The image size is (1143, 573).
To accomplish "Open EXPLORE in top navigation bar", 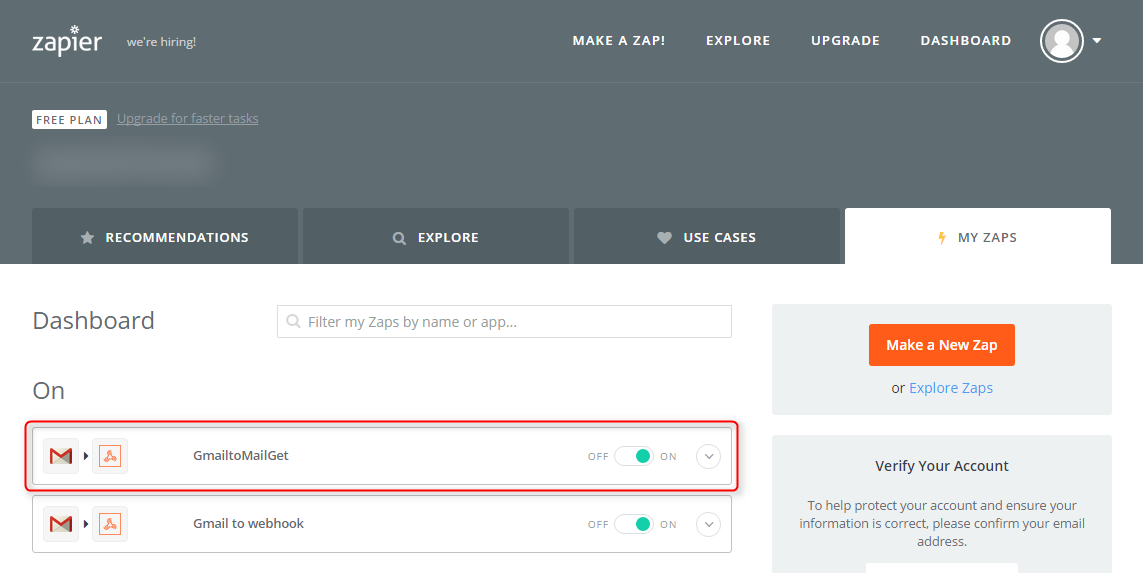I will [x=738, y=41].
